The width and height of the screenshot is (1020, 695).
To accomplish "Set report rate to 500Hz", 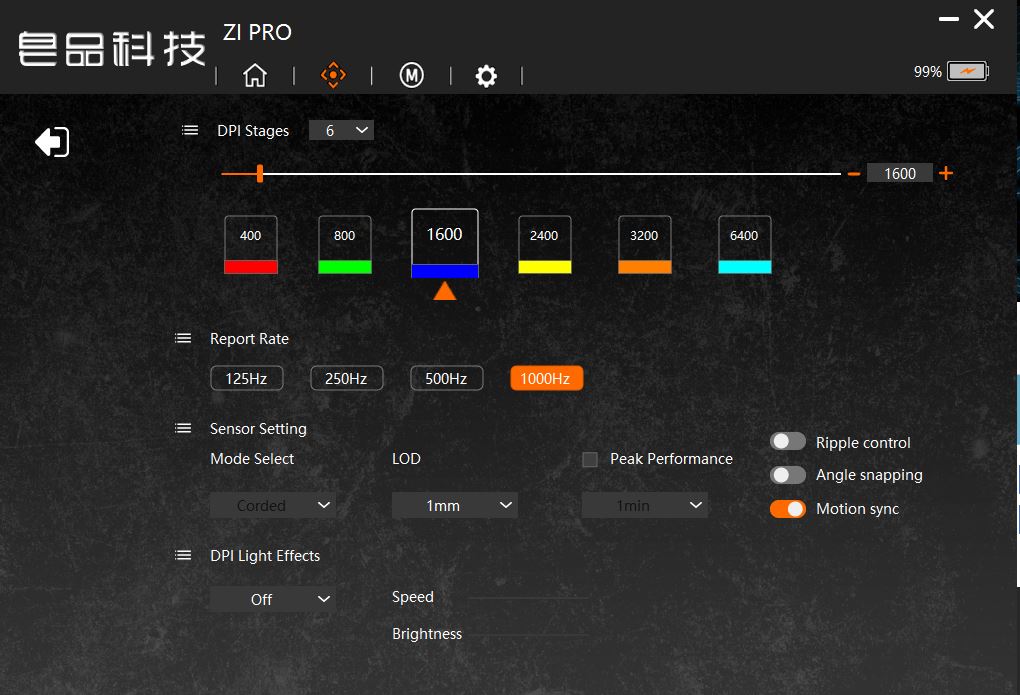I will coord(446,379).
